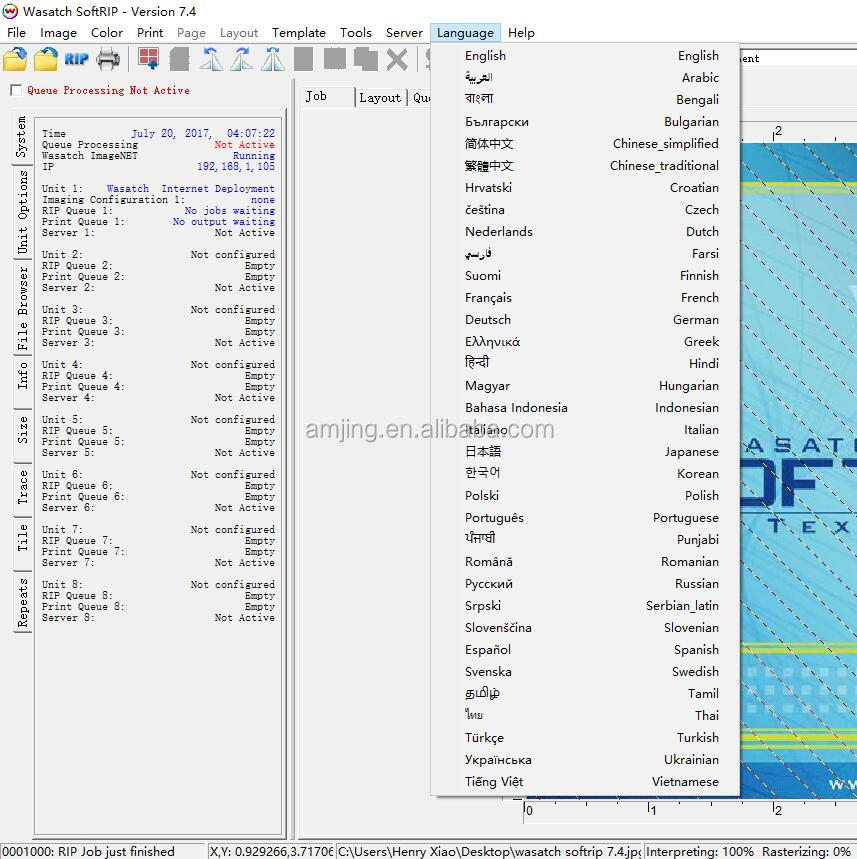Click the grey X delete icon

point(397,59)
